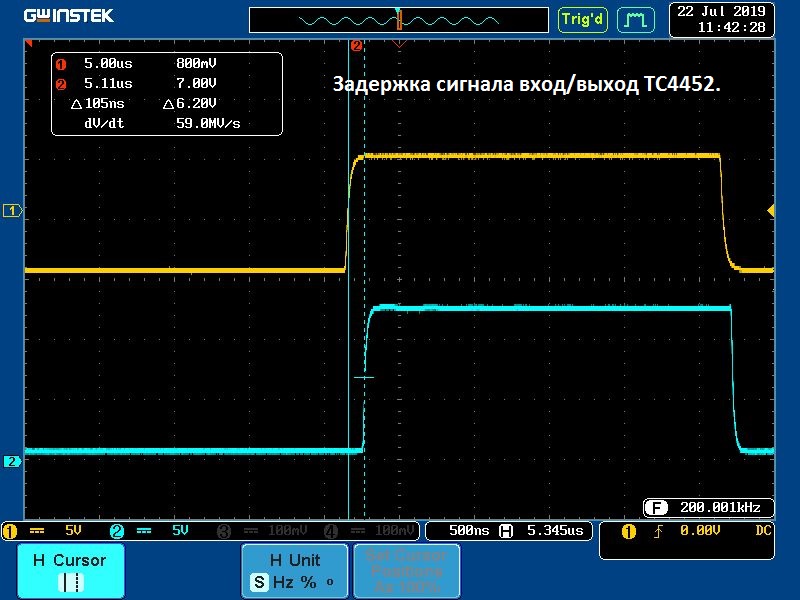Click the GW Instek logo
800x600 pixels.
coord(69,16)
